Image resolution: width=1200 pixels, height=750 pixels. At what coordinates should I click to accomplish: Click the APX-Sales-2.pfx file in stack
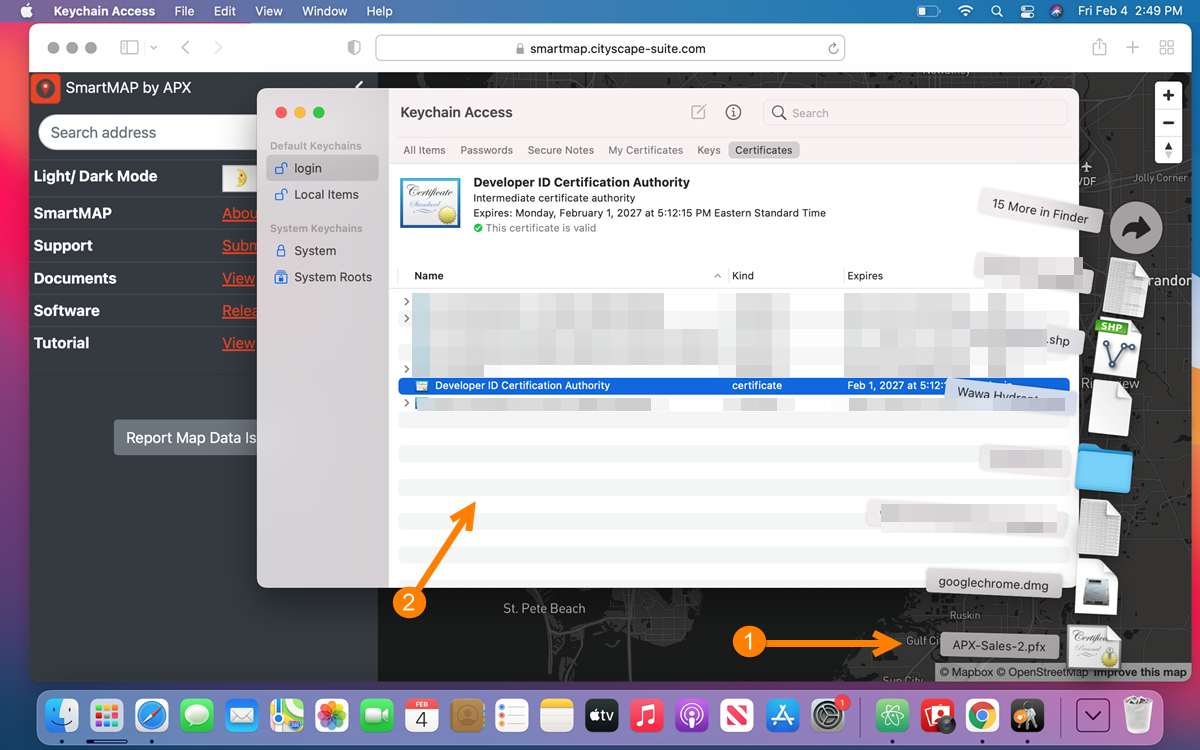click(999, 646)
